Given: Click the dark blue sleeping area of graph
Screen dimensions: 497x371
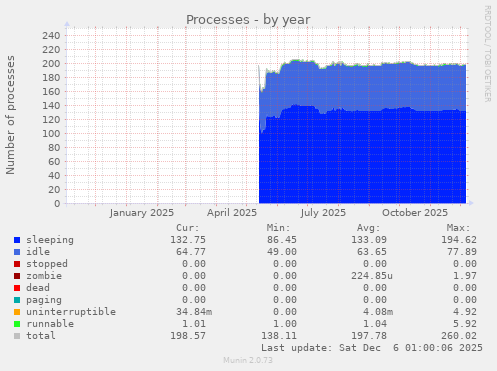Looking at the screenshot, I should (x=362, y=157).
